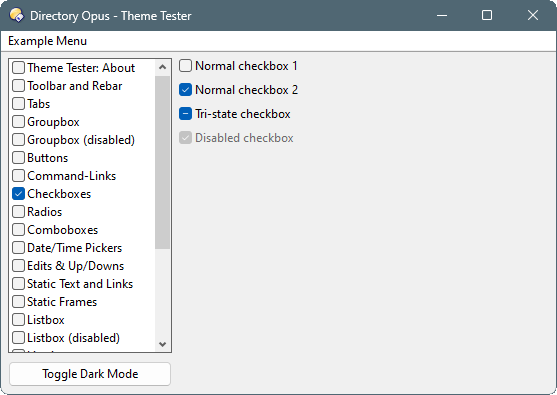The width and height of the screenshot is (557, 395).
Task: Click the list scrollbar down arrow
Action: point(162,344)
